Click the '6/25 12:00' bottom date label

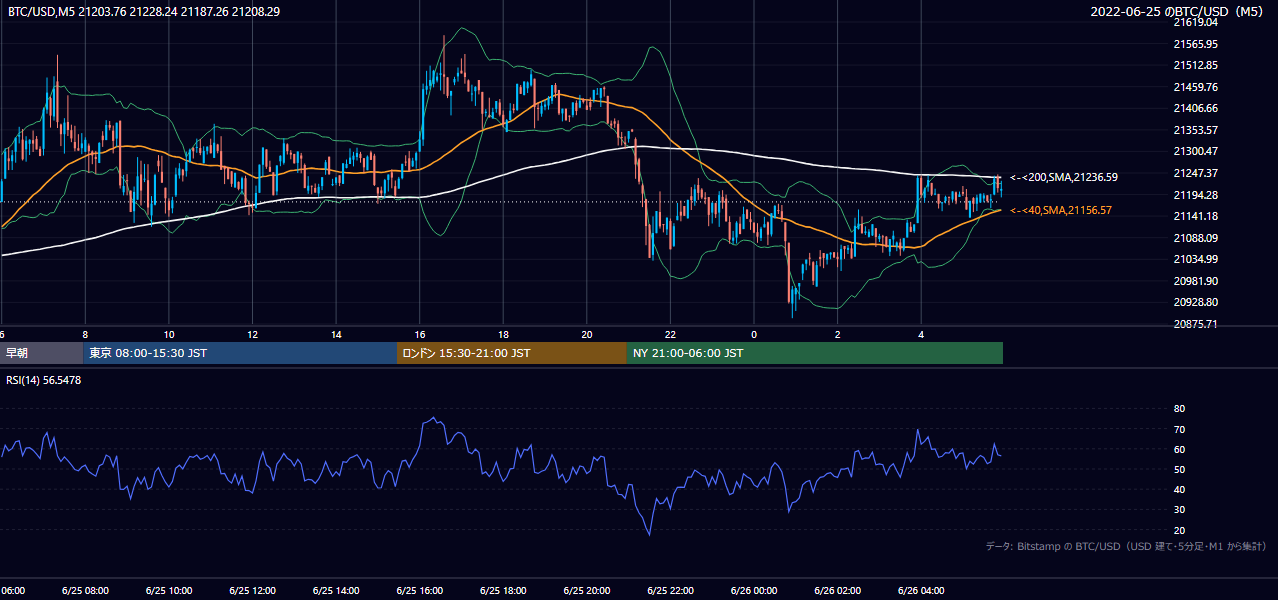pos(252,590)
